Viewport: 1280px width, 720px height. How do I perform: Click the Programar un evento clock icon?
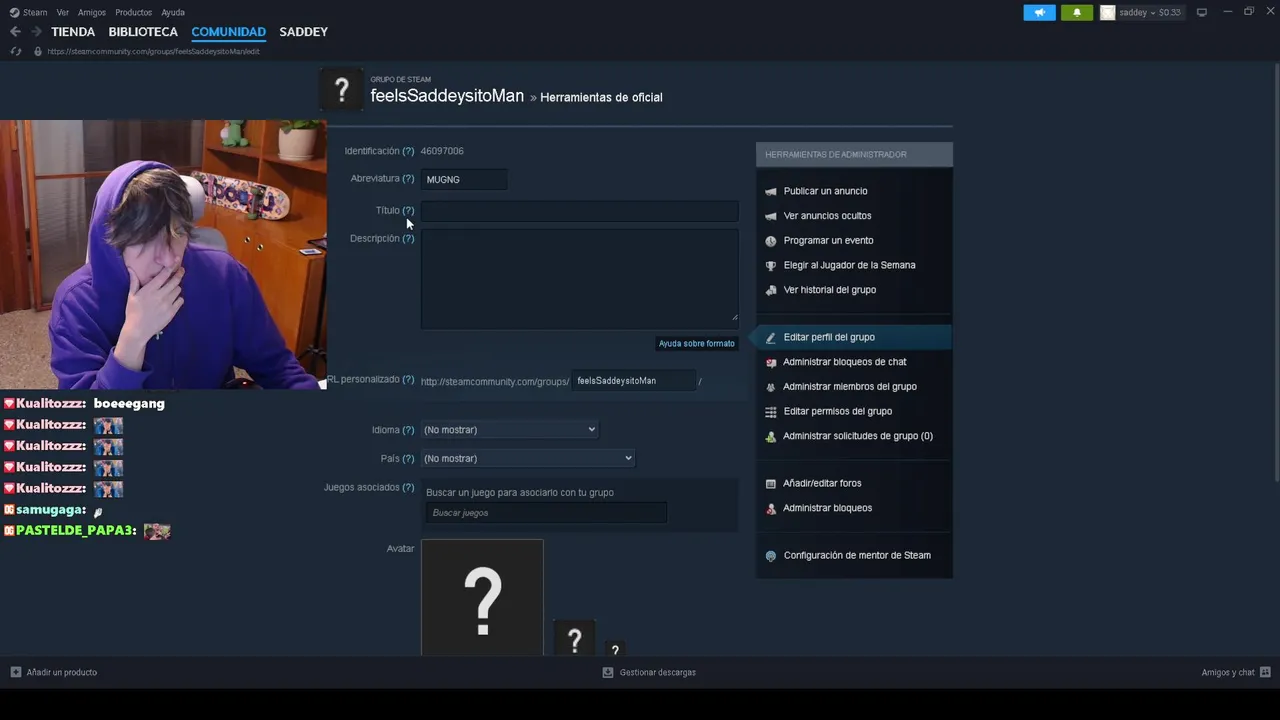click(x=770, y=241)
